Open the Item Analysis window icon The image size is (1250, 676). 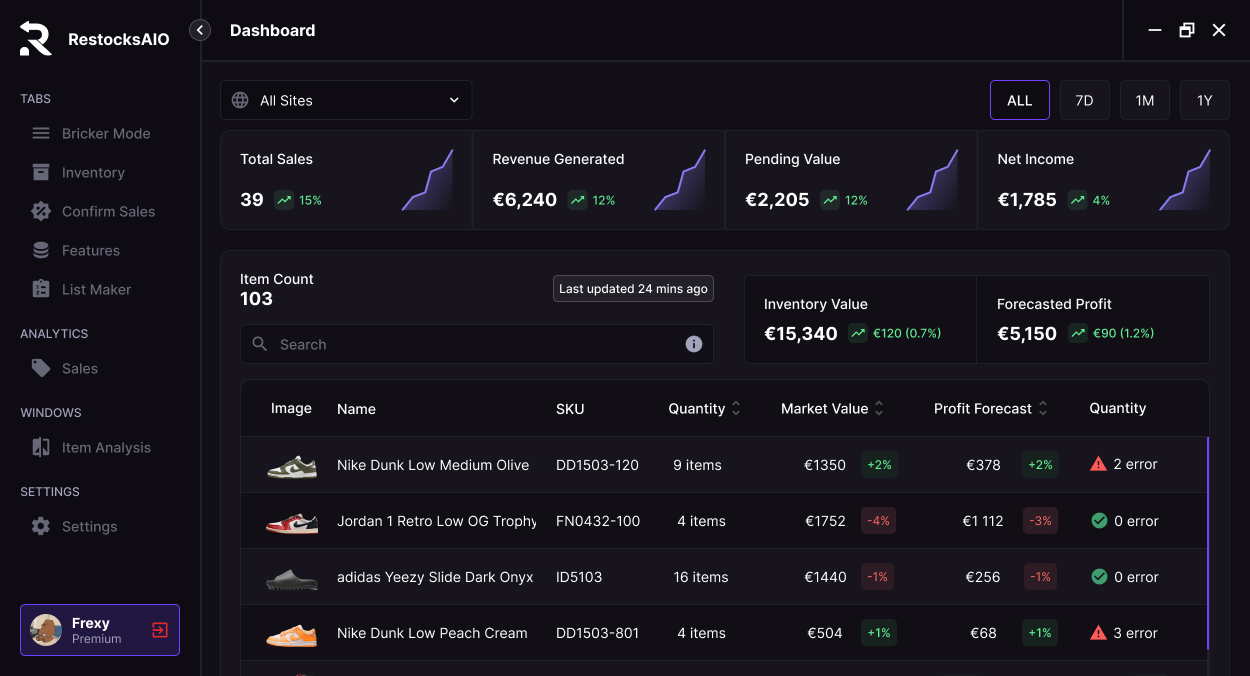pos(40,447)
